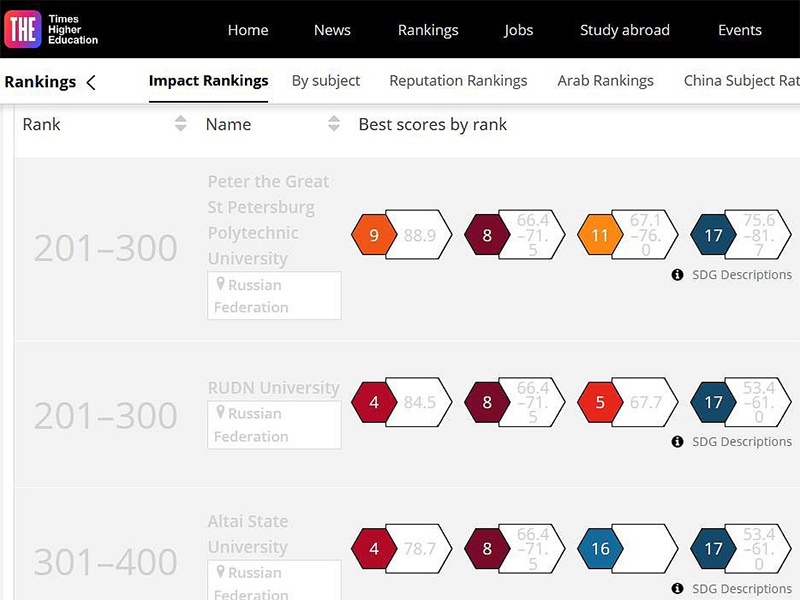The height and width of the screenshot is (600, 800).
Task: Sort the table by Name column arrows
Action: (334, 124)
